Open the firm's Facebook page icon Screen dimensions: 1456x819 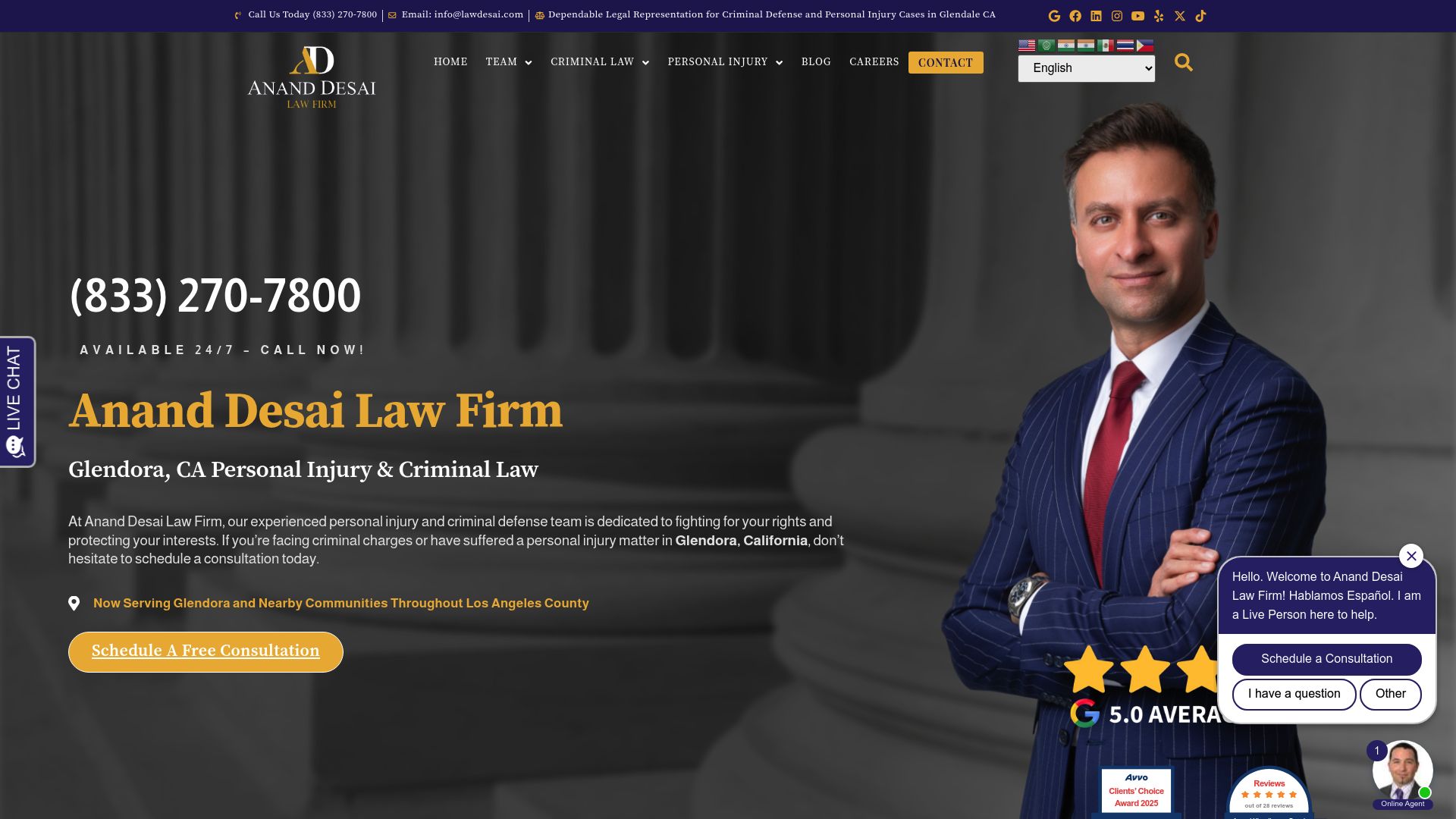tap(1075, 16)
